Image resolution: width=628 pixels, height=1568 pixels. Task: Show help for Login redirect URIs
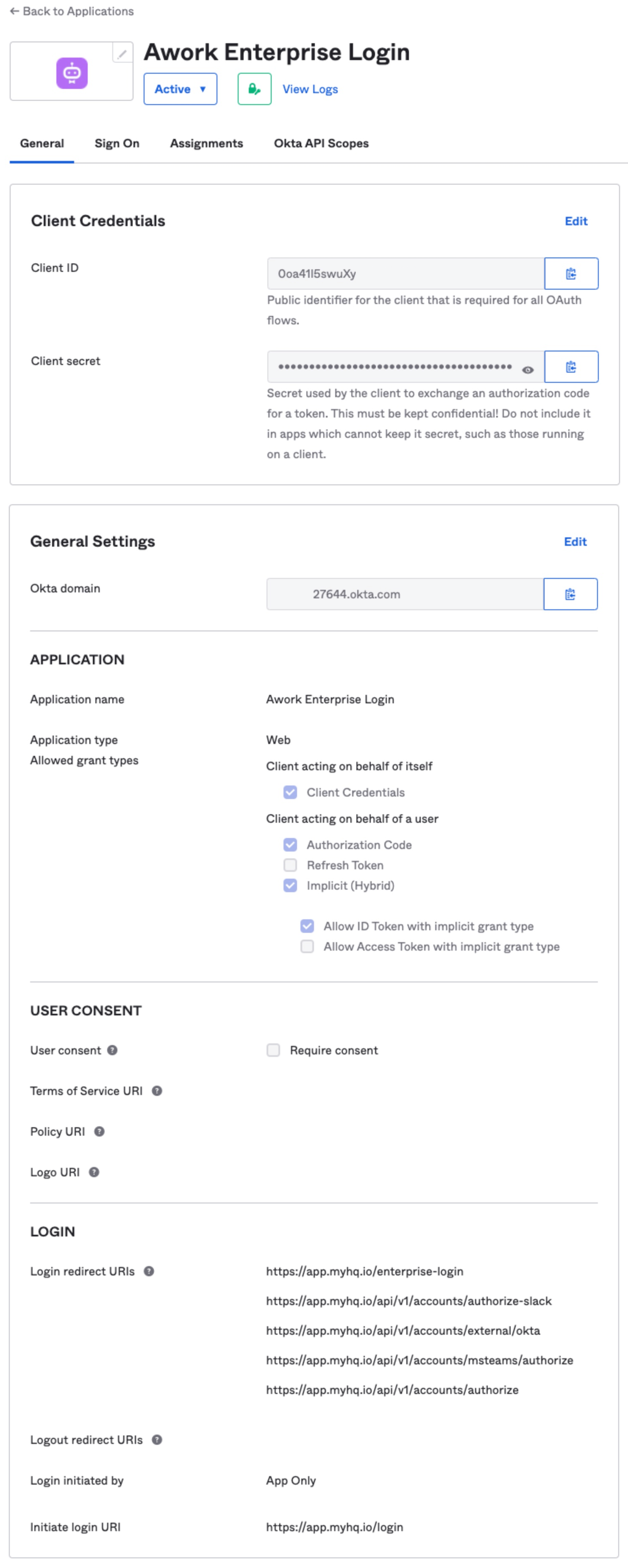[149, 1271]
